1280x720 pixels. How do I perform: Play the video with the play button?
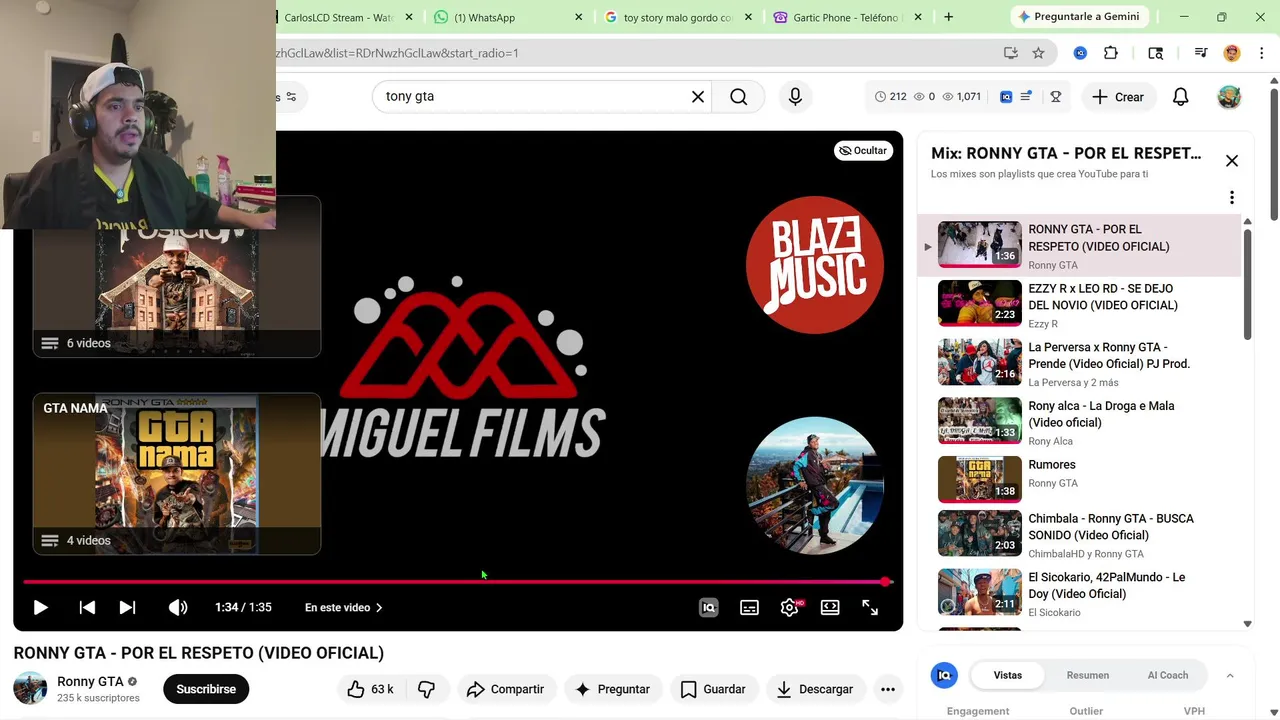coord(40,607)
